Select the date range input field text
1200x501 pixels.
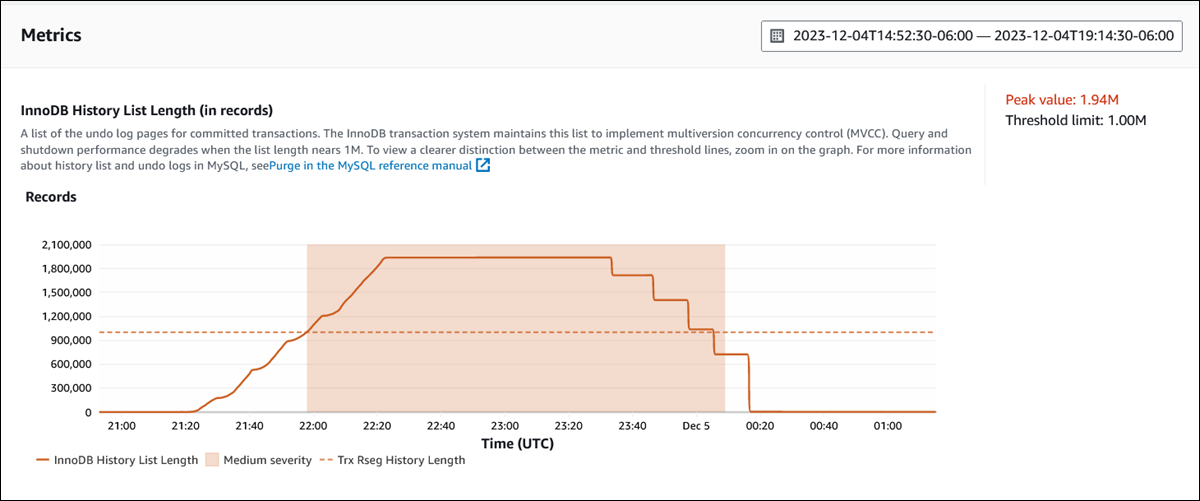[x=982, y=35]
